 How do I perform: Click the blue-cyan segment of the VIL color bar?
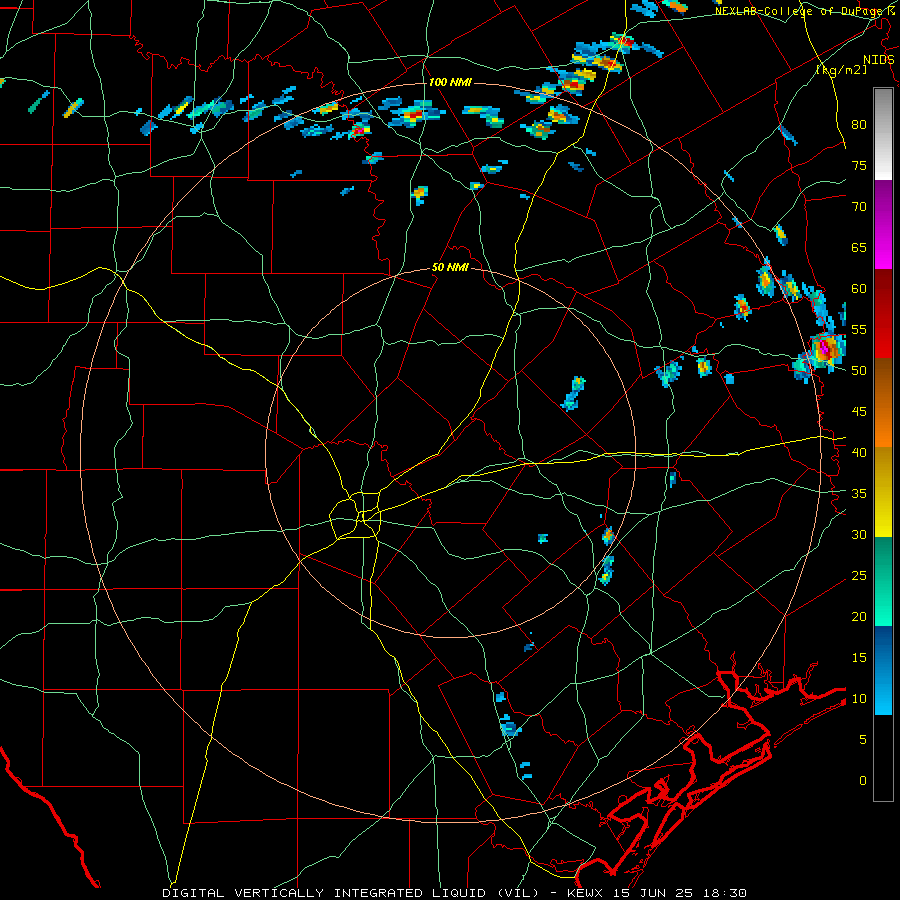coord(883,670)
